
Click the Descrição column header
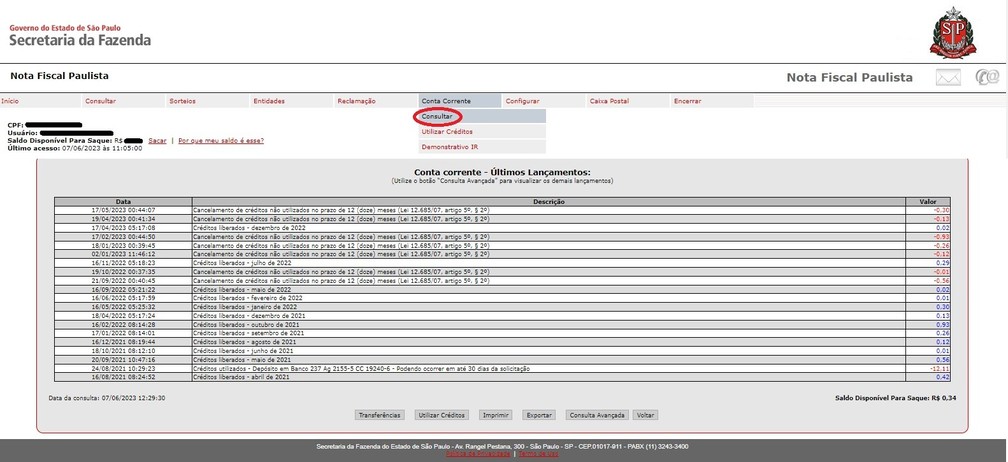(549, 202)
